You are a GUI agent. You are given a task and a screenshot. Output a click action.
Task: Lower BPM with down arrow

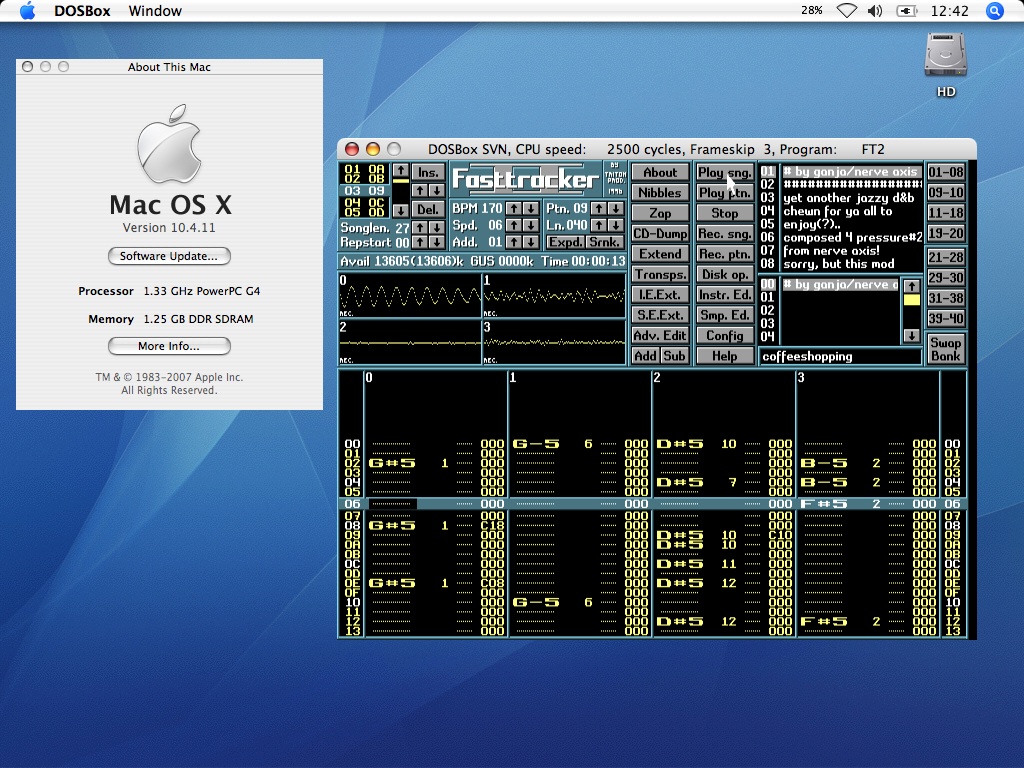(x=531, y=209)
